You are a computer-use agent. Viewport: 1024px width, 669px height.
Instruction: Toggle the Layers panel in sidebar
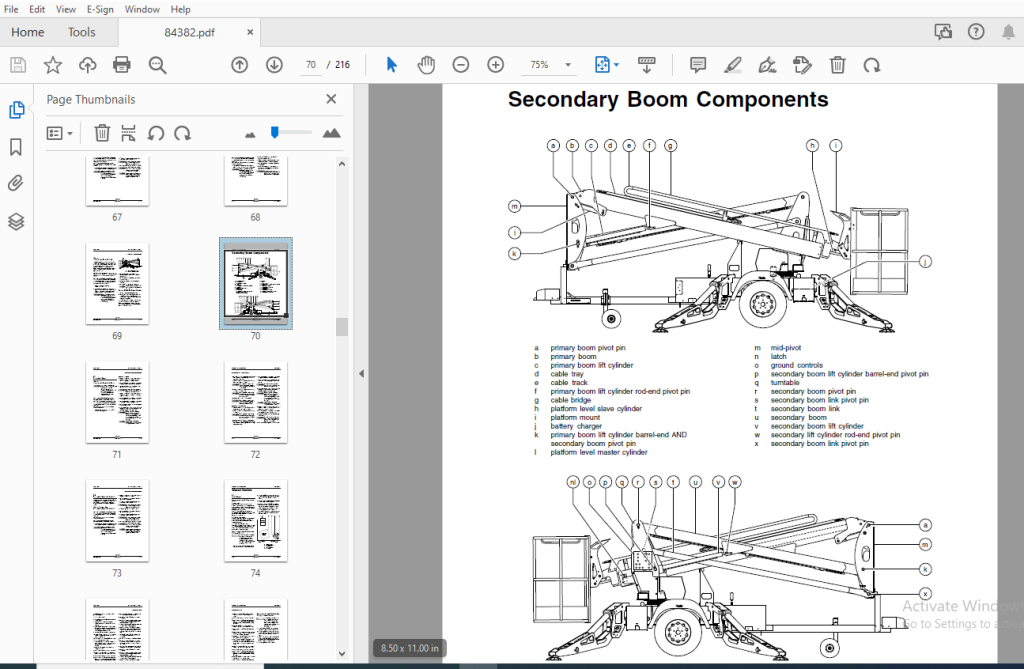pos(16,221)
